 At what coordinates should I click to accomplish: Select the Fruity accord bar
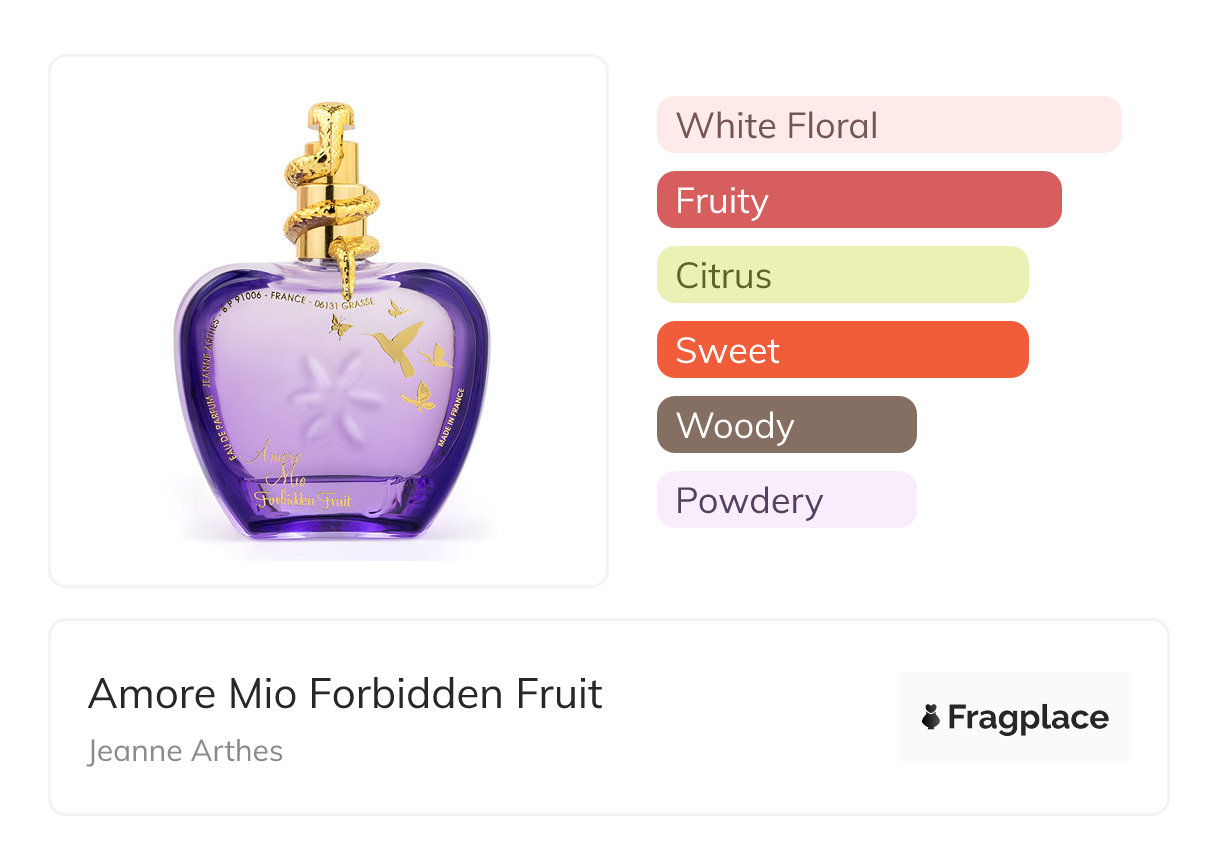coord(859,200)
